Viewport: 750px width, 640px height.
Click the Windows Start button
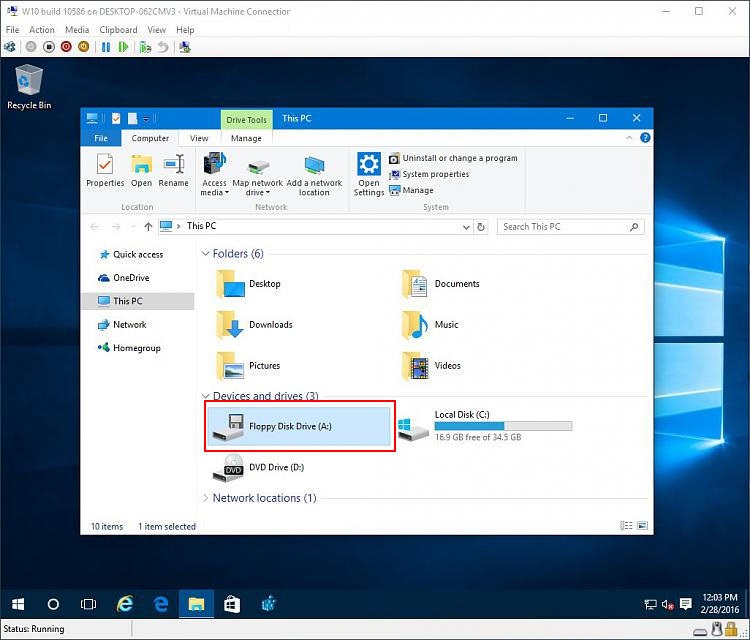[x=18, y=605]
